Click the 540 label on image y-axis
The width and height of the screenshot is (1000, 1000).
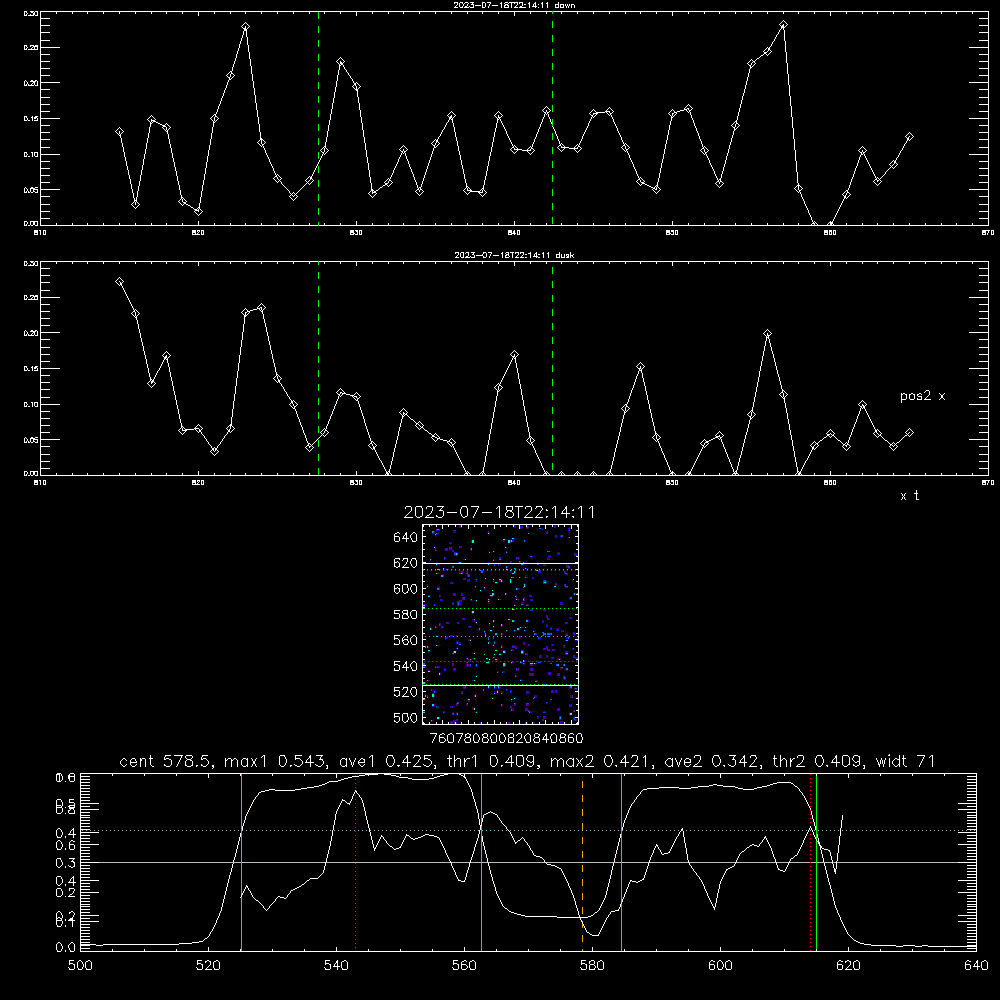click(x=405, y=666)
